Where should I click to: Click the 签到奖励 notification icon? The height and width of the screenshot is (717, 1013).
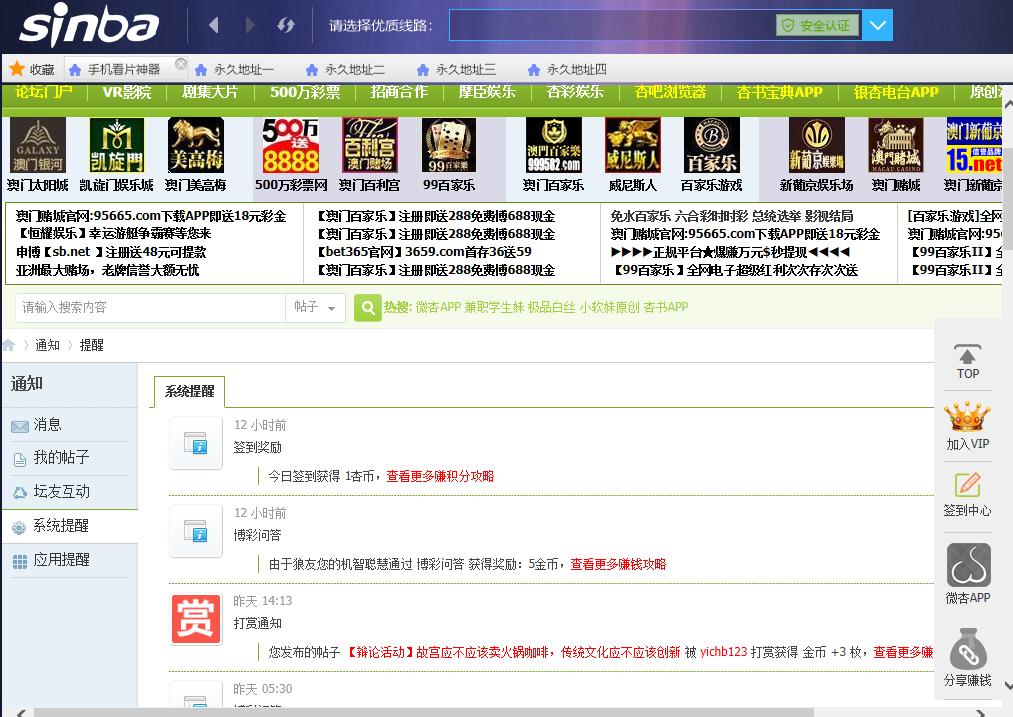click(x=195, y=443)
